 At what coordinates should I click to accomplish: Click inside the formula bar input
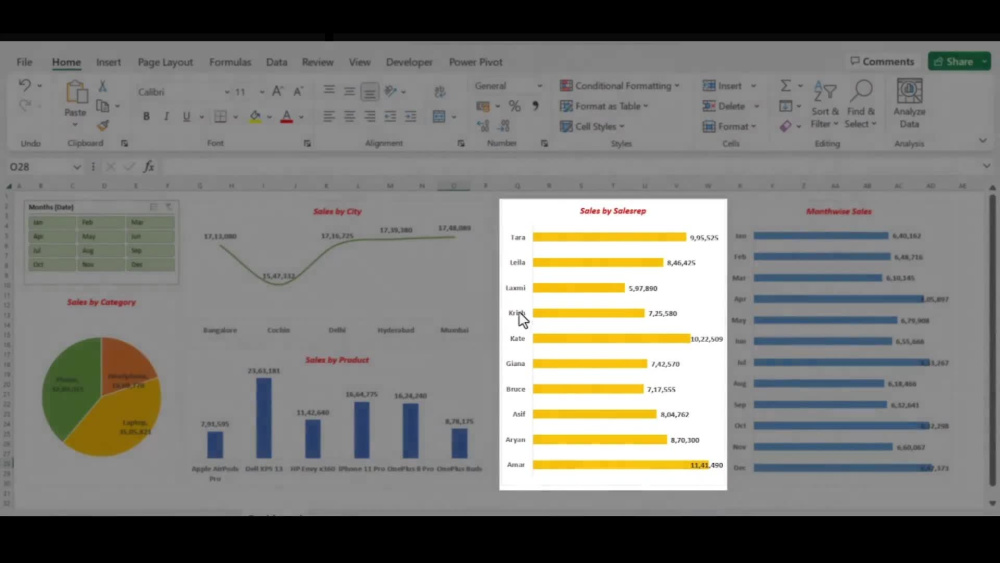pyautogui.click(x=568, y=166)
